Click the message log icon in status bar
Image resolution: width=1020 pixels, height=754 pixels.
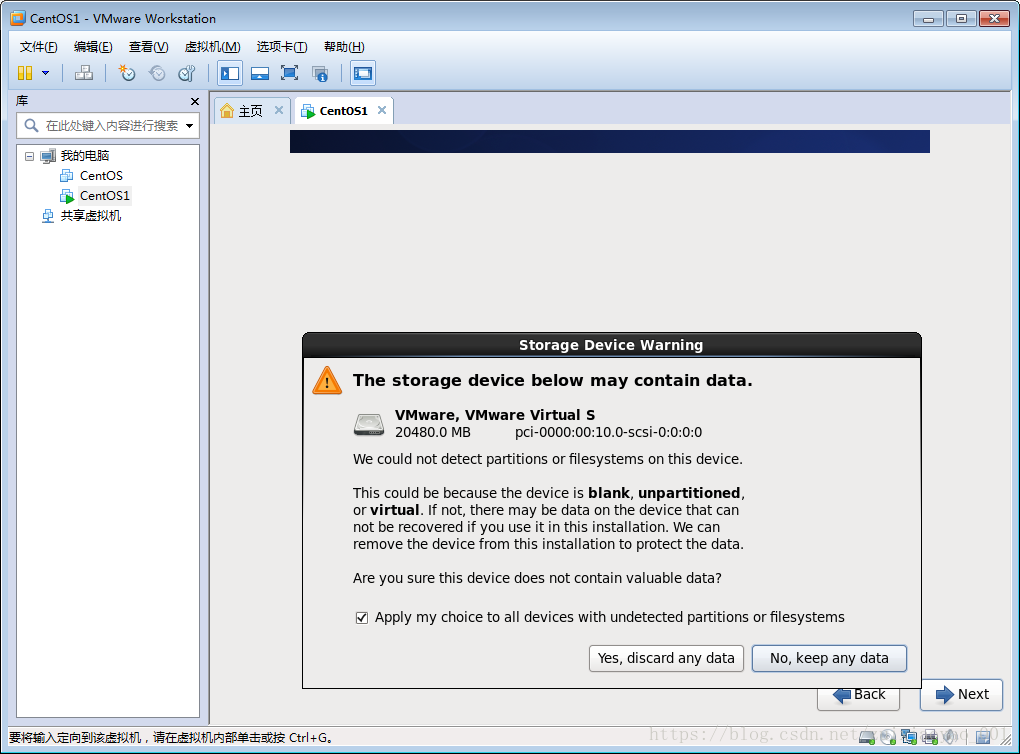pyautogui.click(x=984, y=737)
